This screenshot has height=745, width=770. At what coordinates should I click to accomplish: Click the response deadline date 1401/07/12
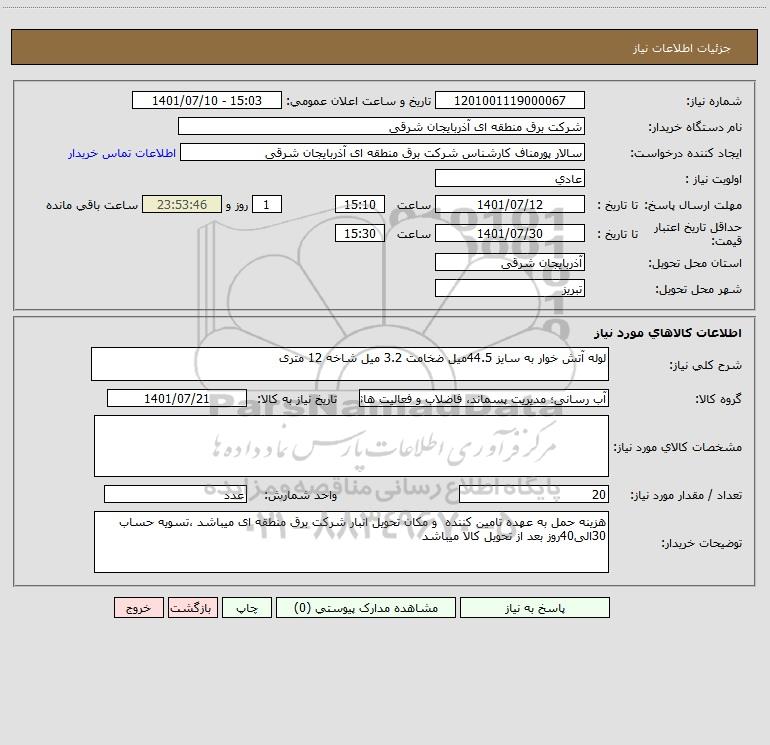click(510, 204)
